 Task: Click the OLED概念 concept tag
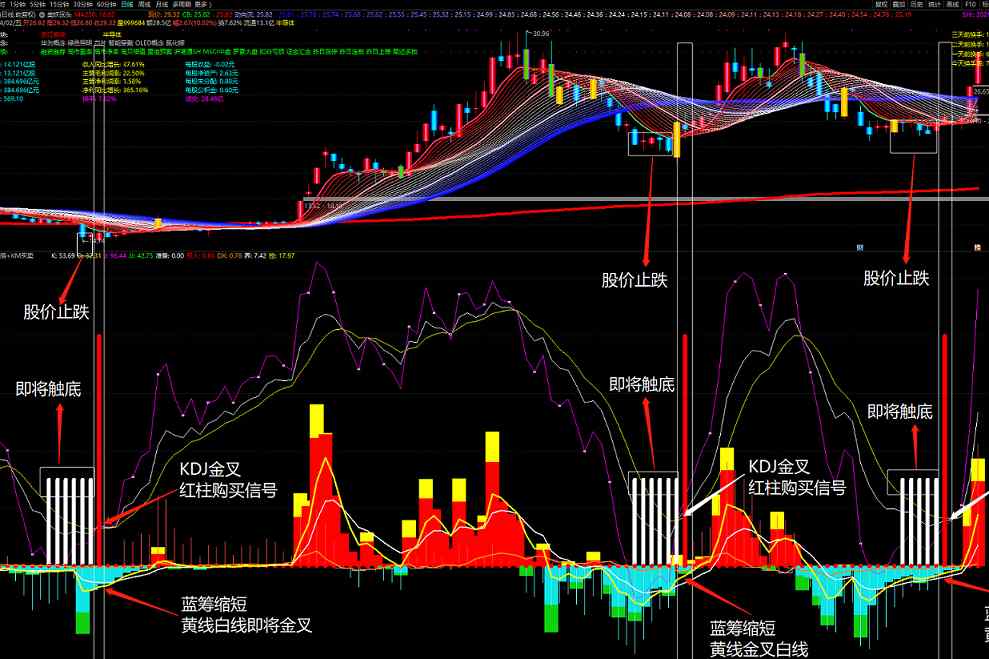tap(149, 43)
